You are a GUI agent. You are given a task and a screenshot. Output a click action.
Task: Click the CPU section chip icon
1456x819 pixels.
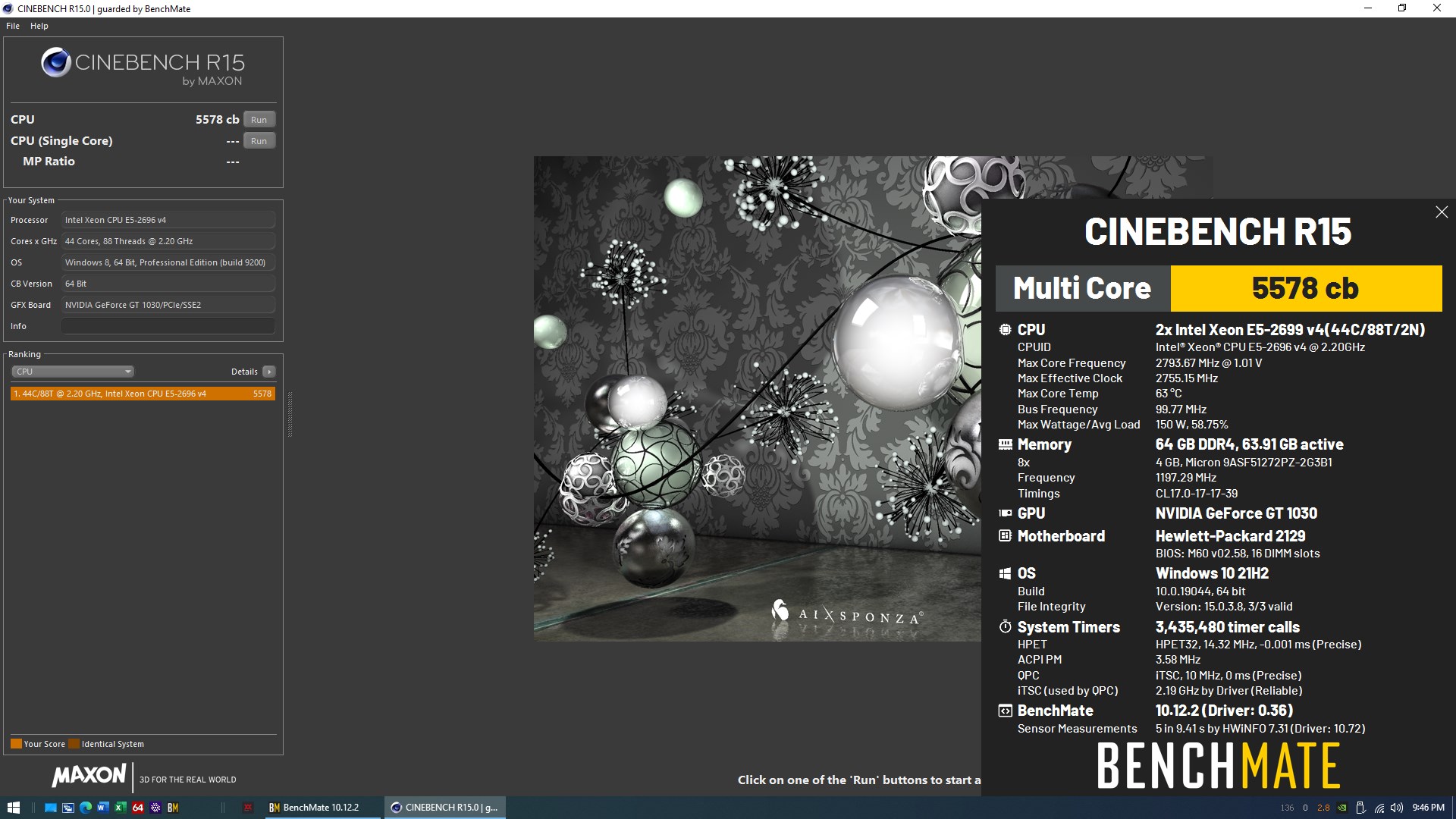pos(1005,330)
